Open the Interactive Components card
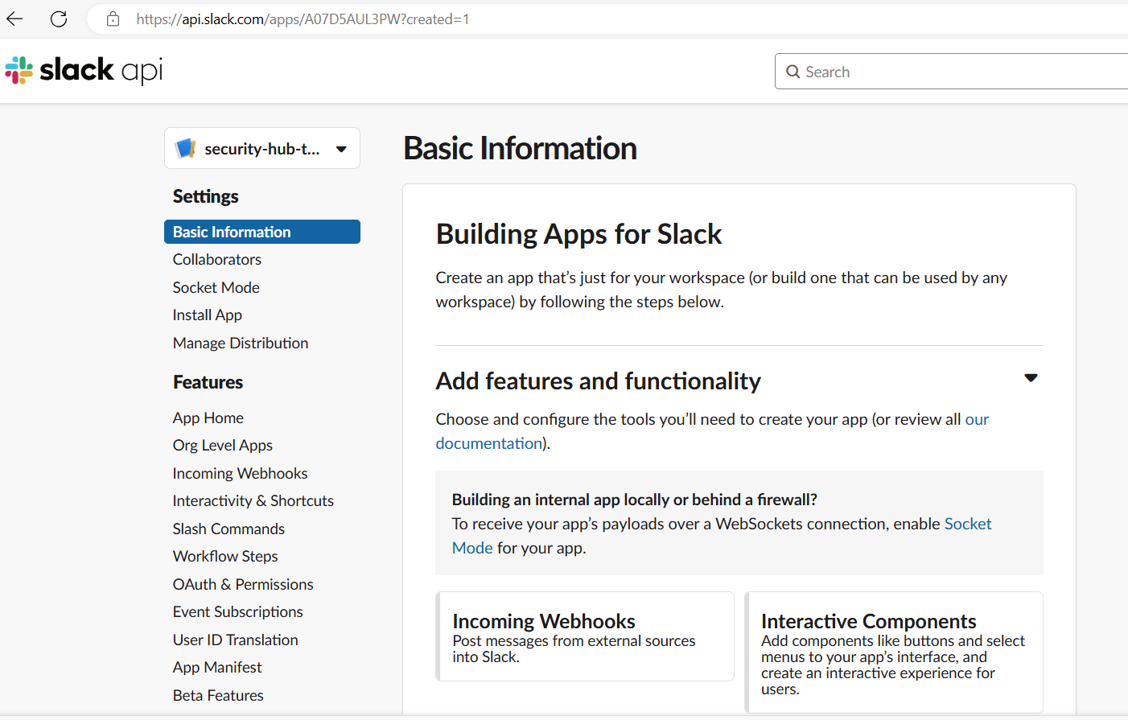This screenshot has width=1128, height=720. click(894, 652)
